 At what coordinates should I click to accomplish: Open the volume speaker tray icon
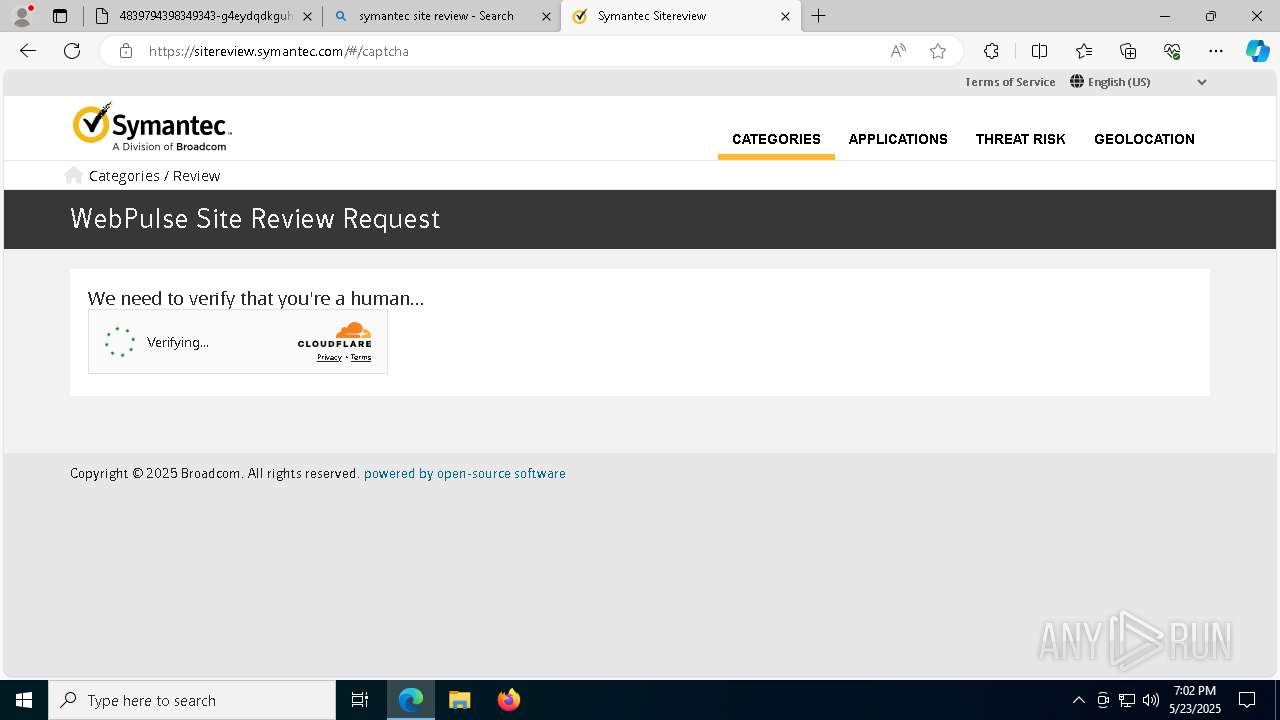[1151, 700]
